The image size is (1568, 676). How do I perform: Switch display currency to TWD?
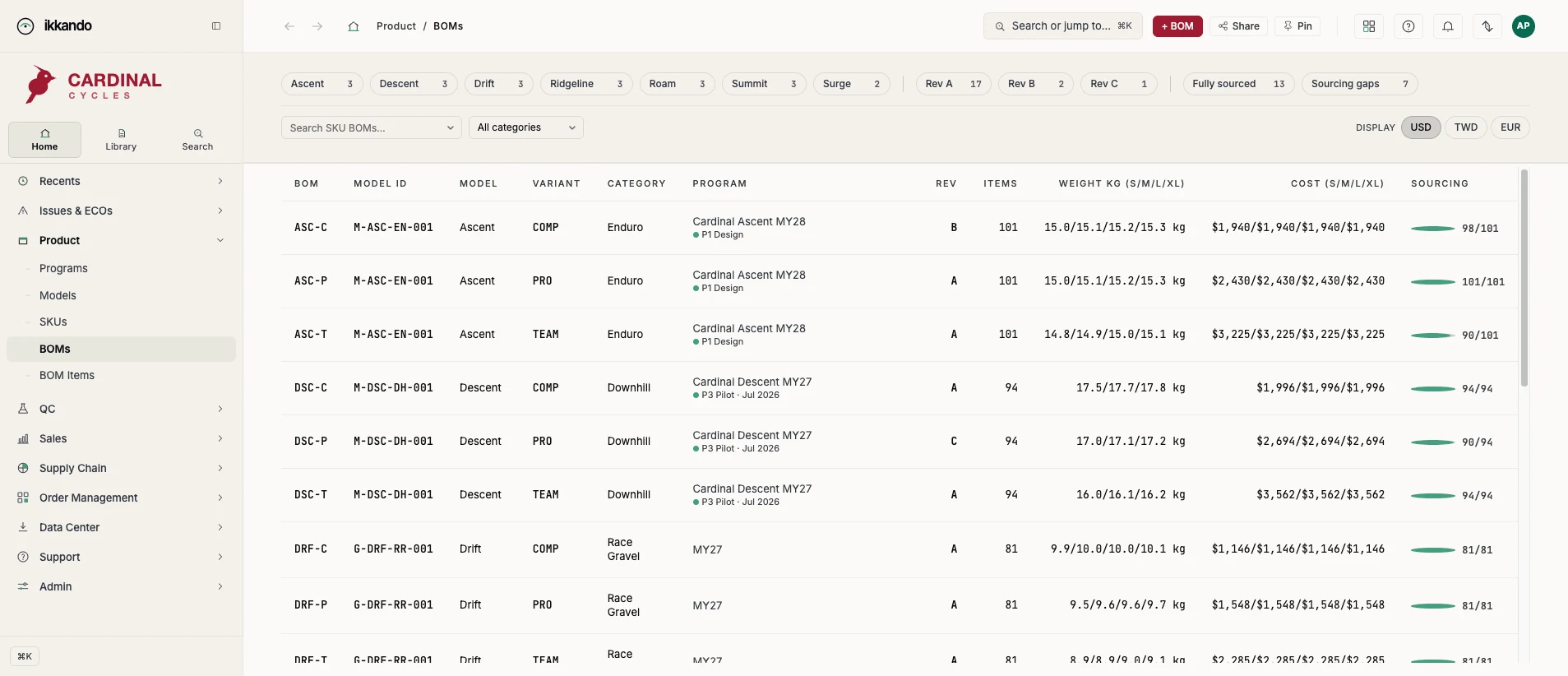[x=1465, y=127]
